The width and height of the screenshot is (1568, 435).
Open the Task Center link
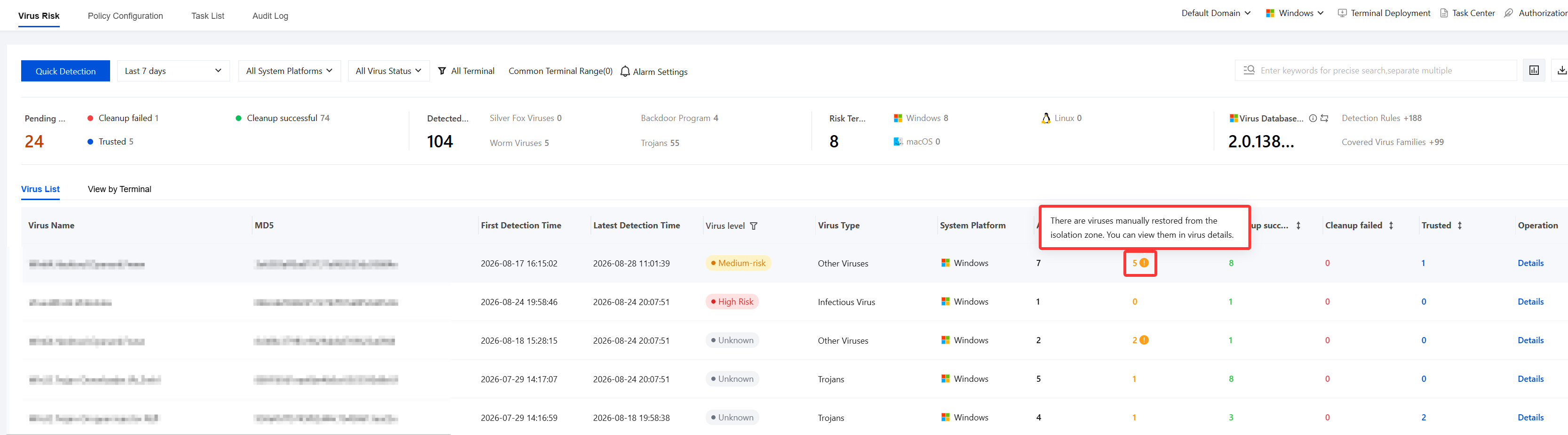tap(1467, 13)
